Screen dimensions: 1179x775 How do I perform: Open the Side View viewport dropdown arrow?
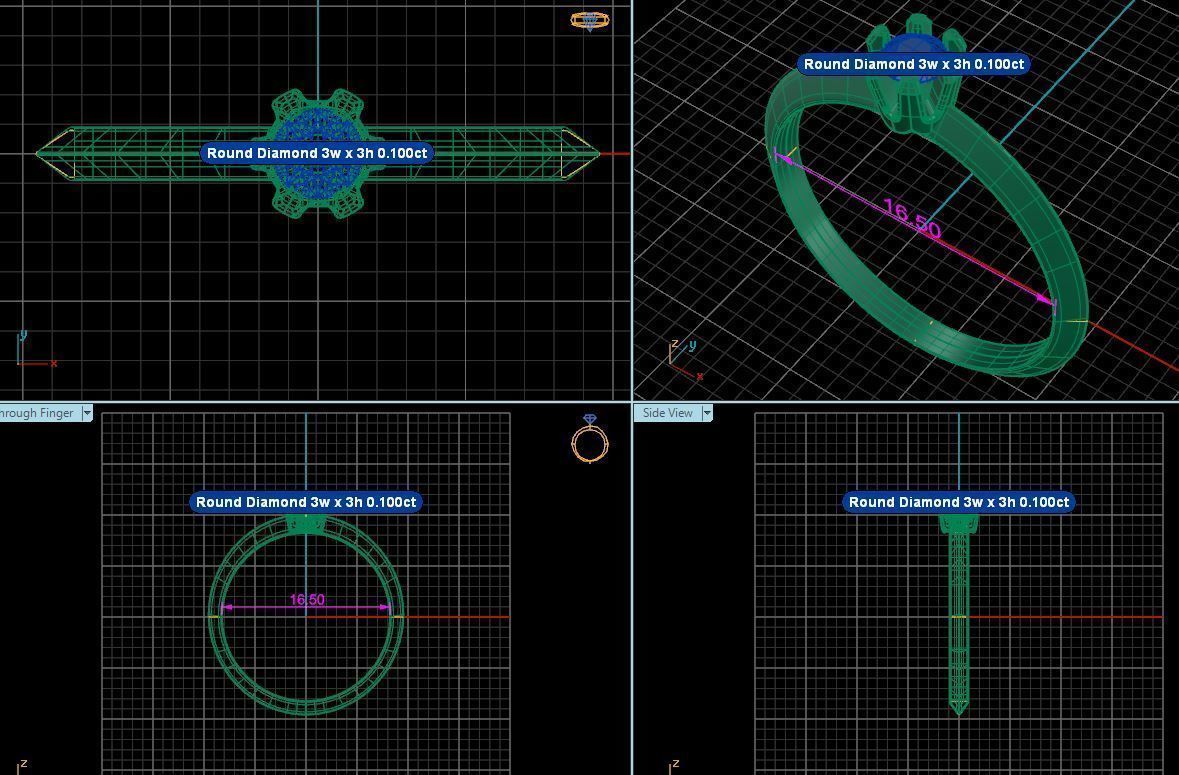[x=707, y=413]
